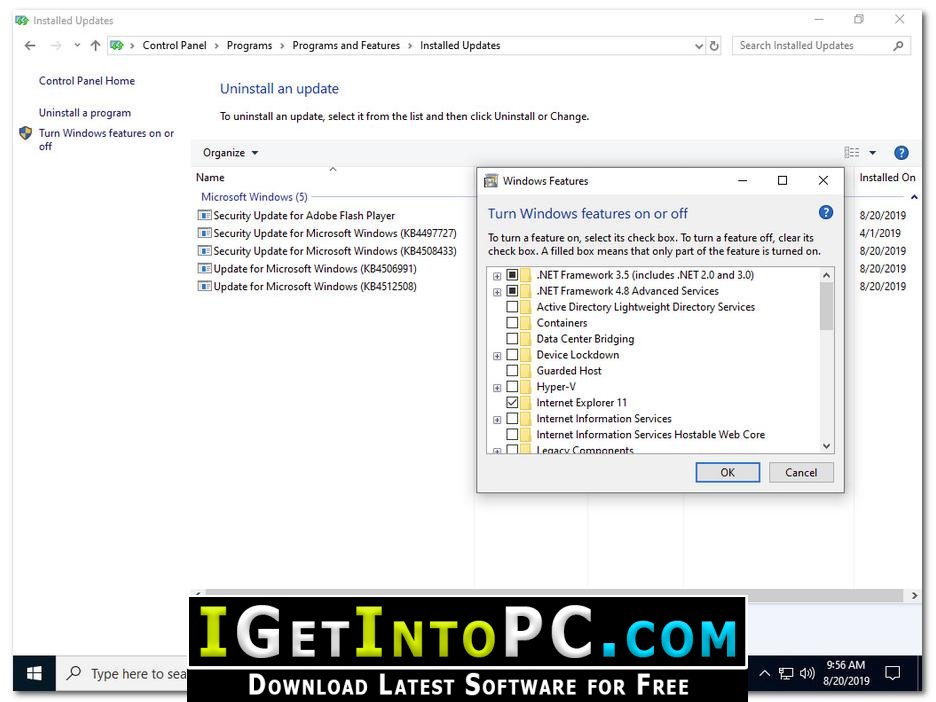Click the .NET Framework 3.5 folder icon
The image size is (936, 702).
click(x=526, y=275)
